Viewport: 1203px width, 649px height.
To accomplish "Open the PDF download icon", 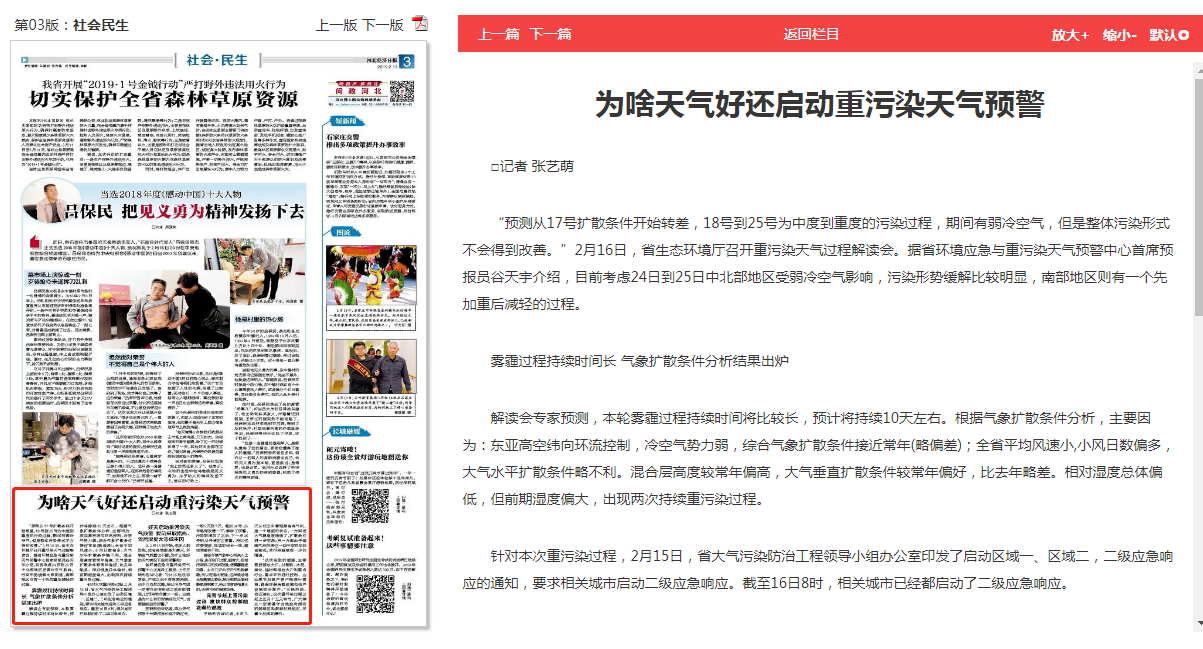I will [x=421, y=25].
